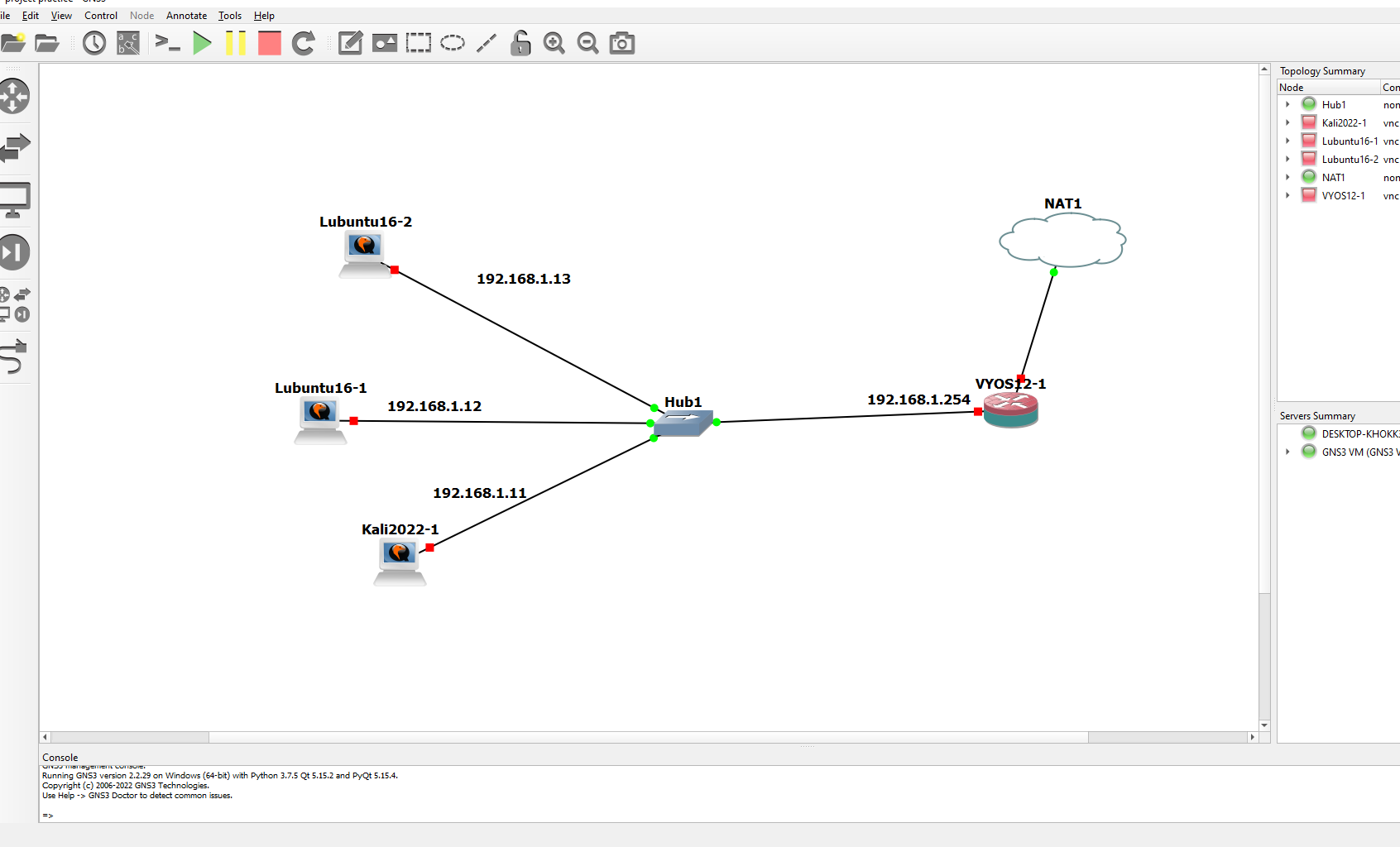Click the 192.168.1.11 label on canvas

coord(480,494)
